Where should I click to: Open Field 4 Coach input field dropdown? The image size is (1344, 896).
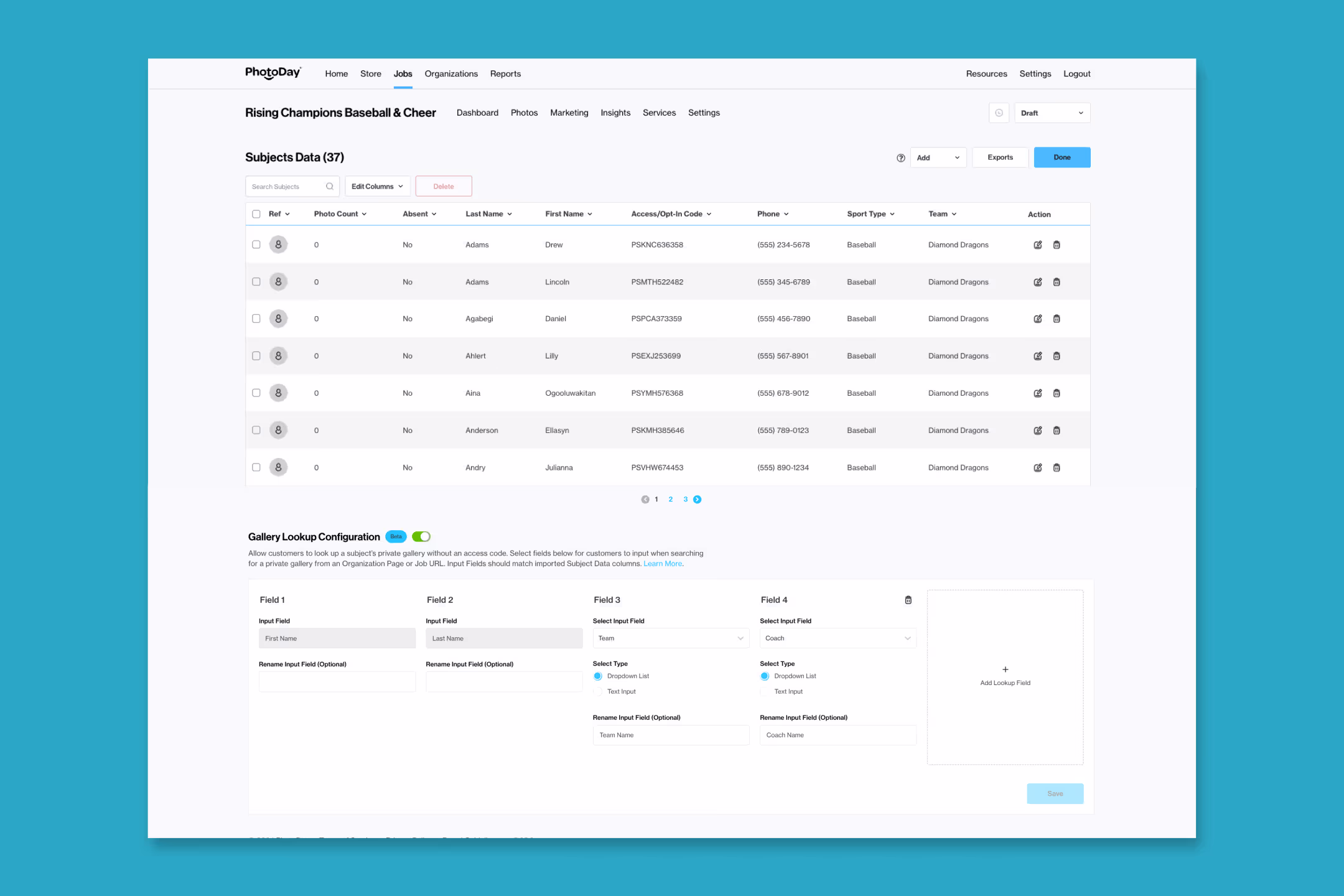coord(838,638)
